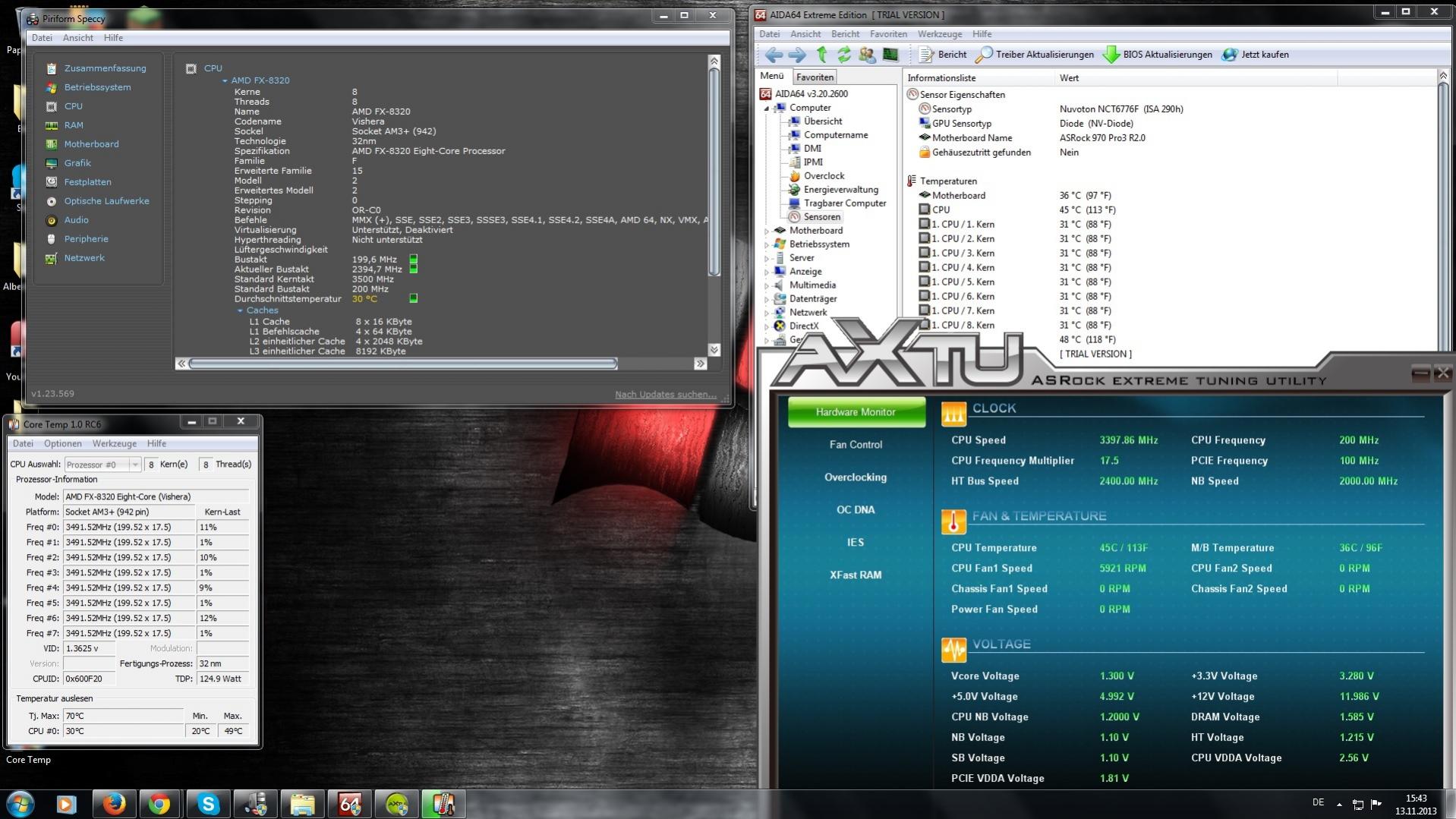This screenshot has height=819, width=1456.
Task: Click Jetzt kaufen in AIDA64 toolbar
Action: click(1256, 55)
